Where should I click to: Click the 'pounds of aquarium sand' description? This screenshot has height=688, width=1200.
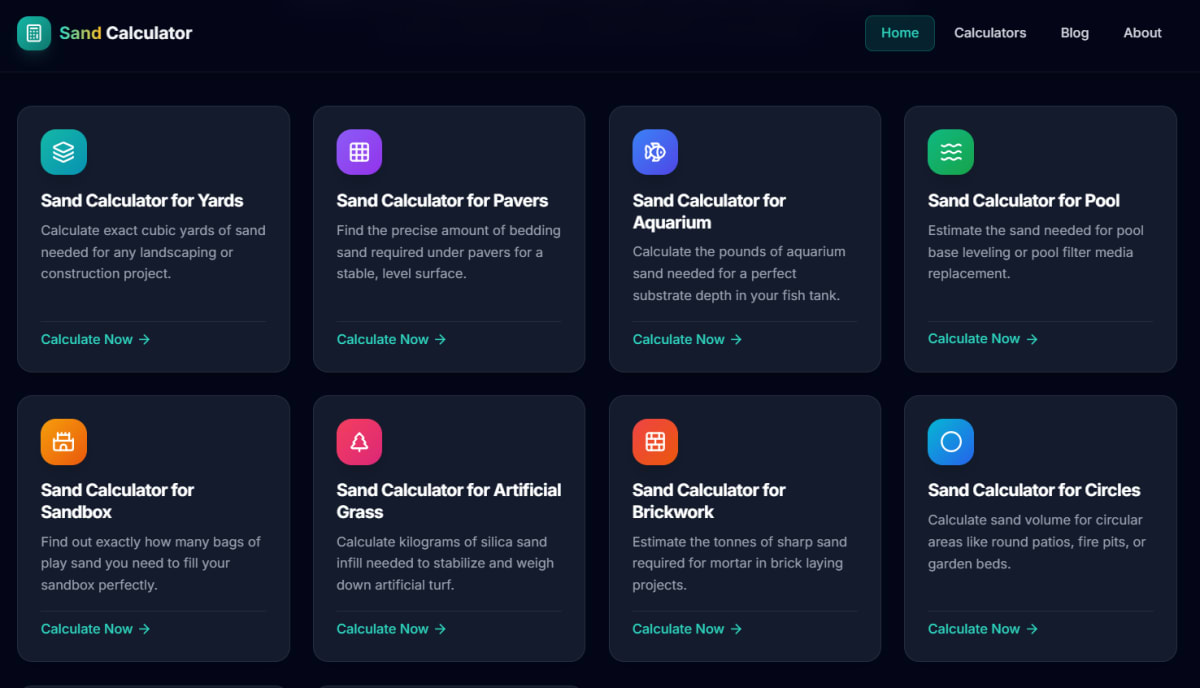739,273
